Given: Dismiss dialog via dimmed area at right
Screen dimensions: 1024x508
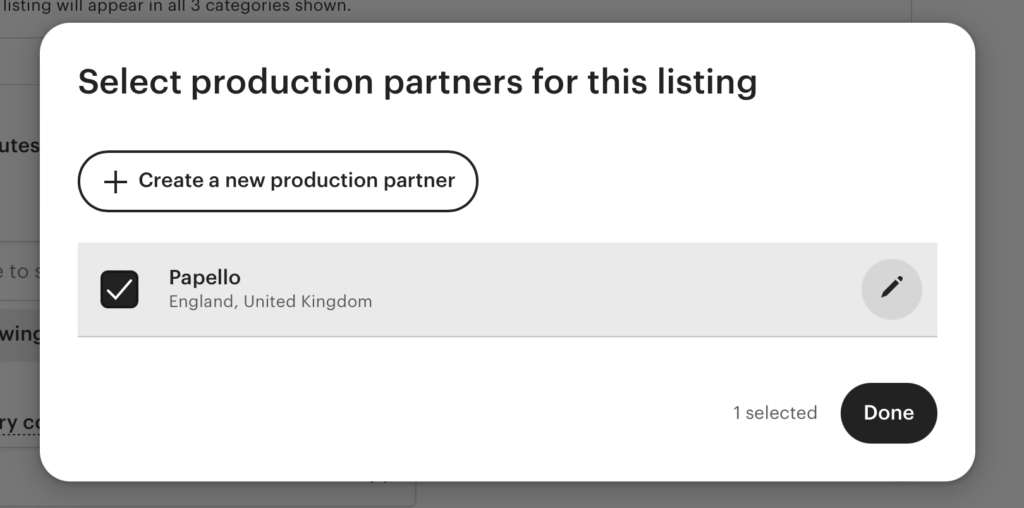Looking at the screenshot, I should tap(1000, 261).
